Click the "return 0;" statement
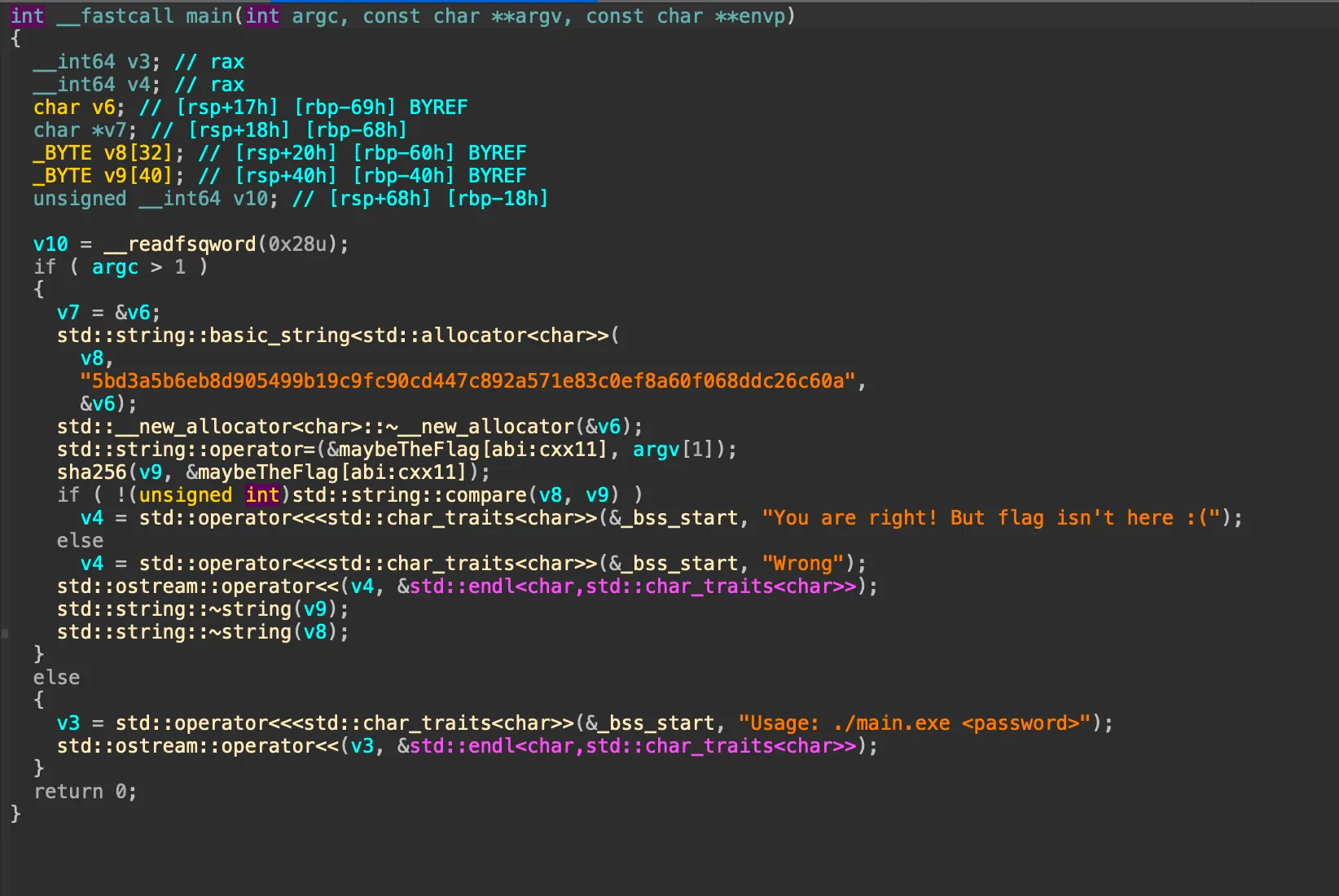Screen dimensions: 1339x896 click(x=86, y=792)
